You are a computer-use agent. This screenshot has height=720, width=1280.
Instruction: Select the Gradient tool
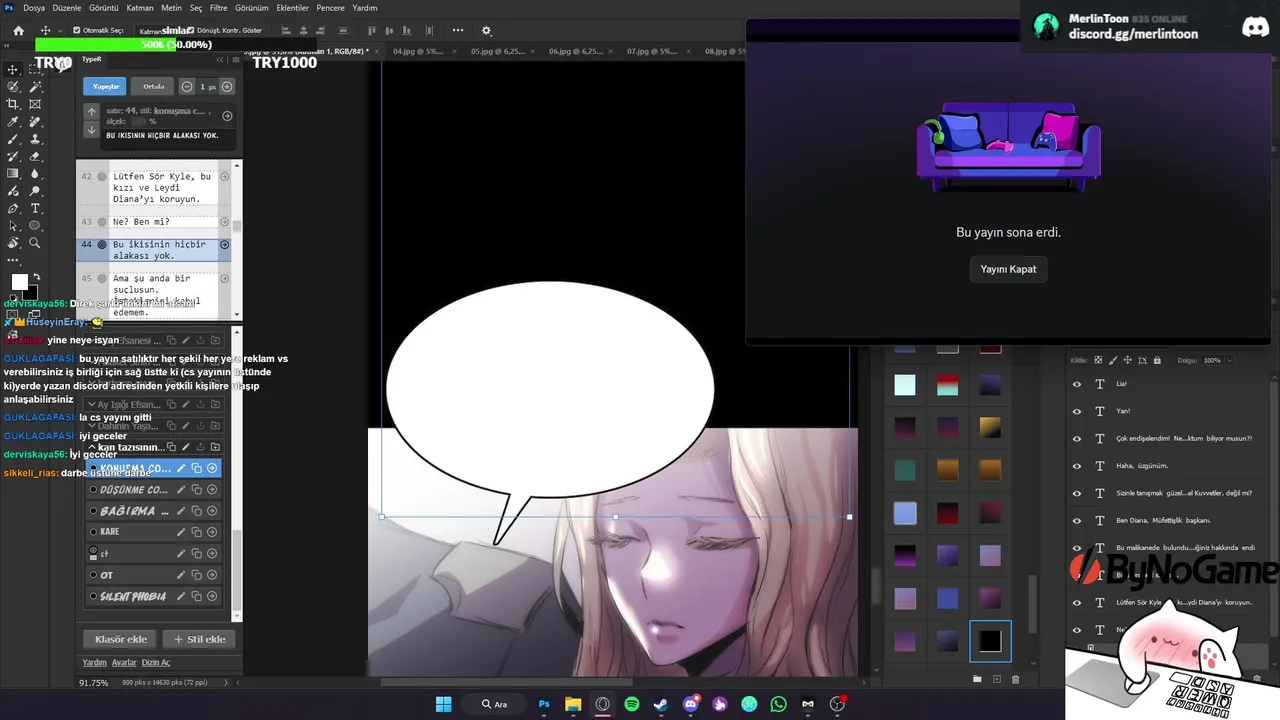pyautogui.click(x=13, y=173)
